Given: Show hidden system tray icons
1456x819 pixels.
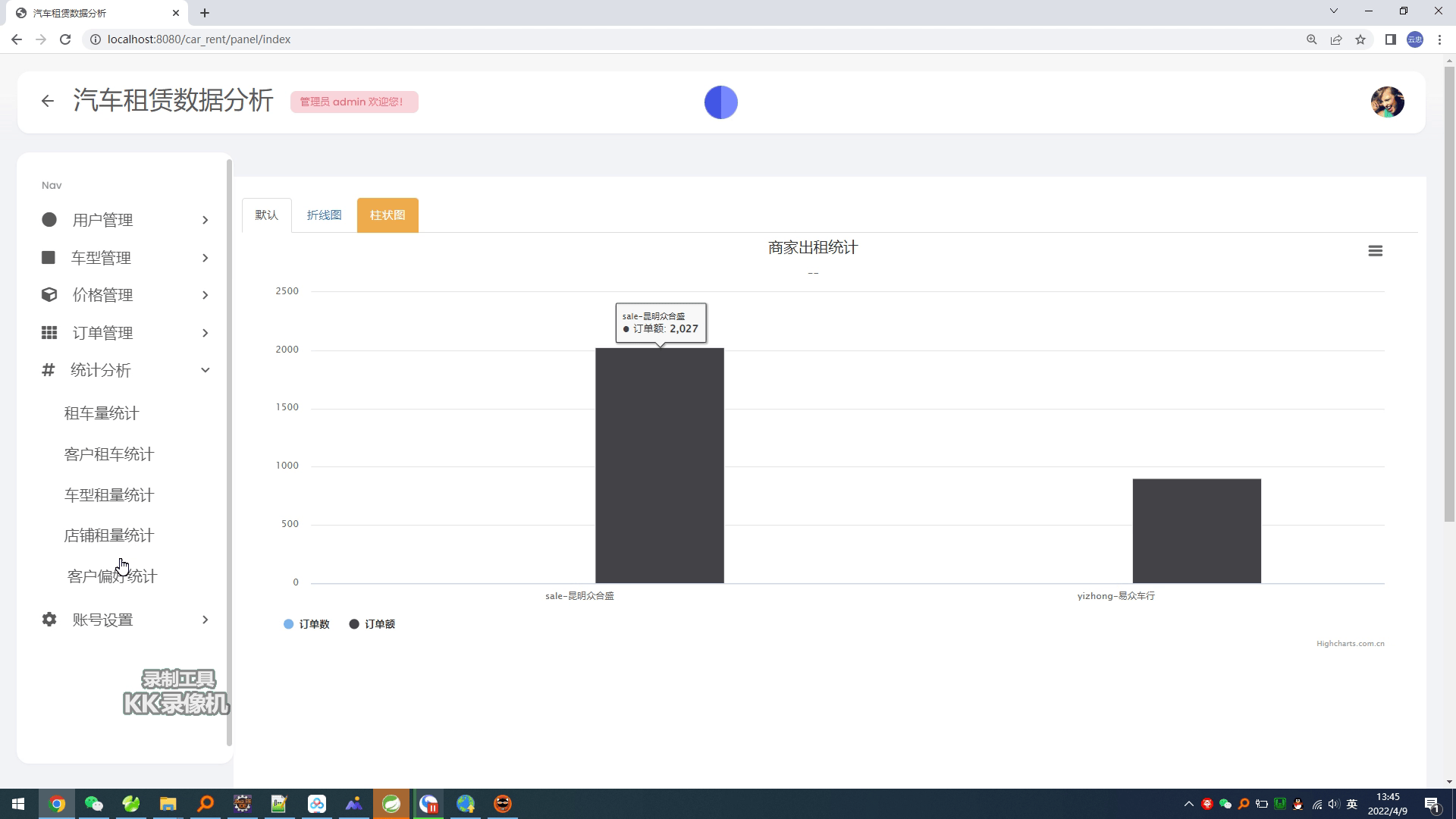Looking at the screenshot, I should (x=1188, y=804).
